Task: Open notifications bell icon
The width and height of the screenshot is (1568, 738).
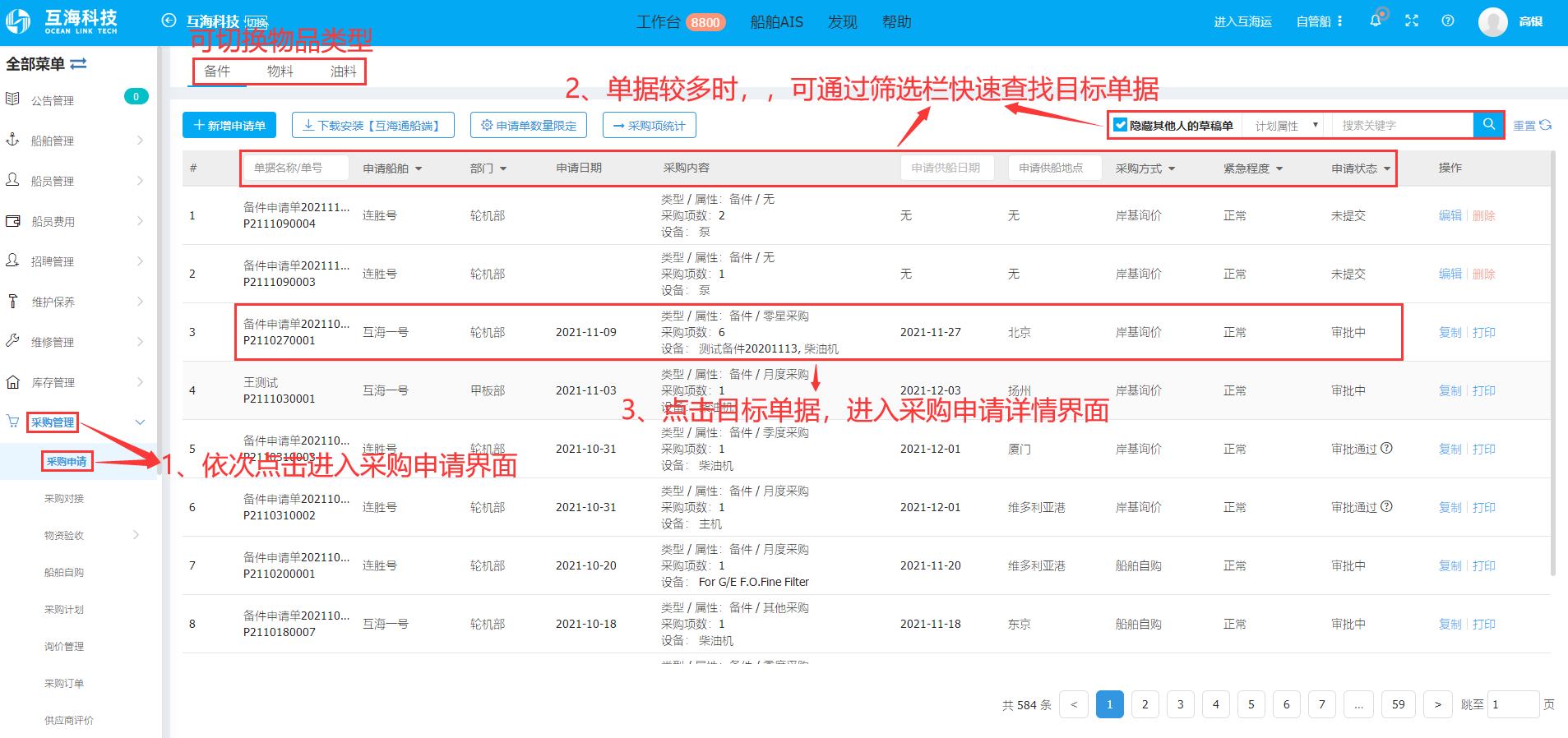Action: point(1376,21)
